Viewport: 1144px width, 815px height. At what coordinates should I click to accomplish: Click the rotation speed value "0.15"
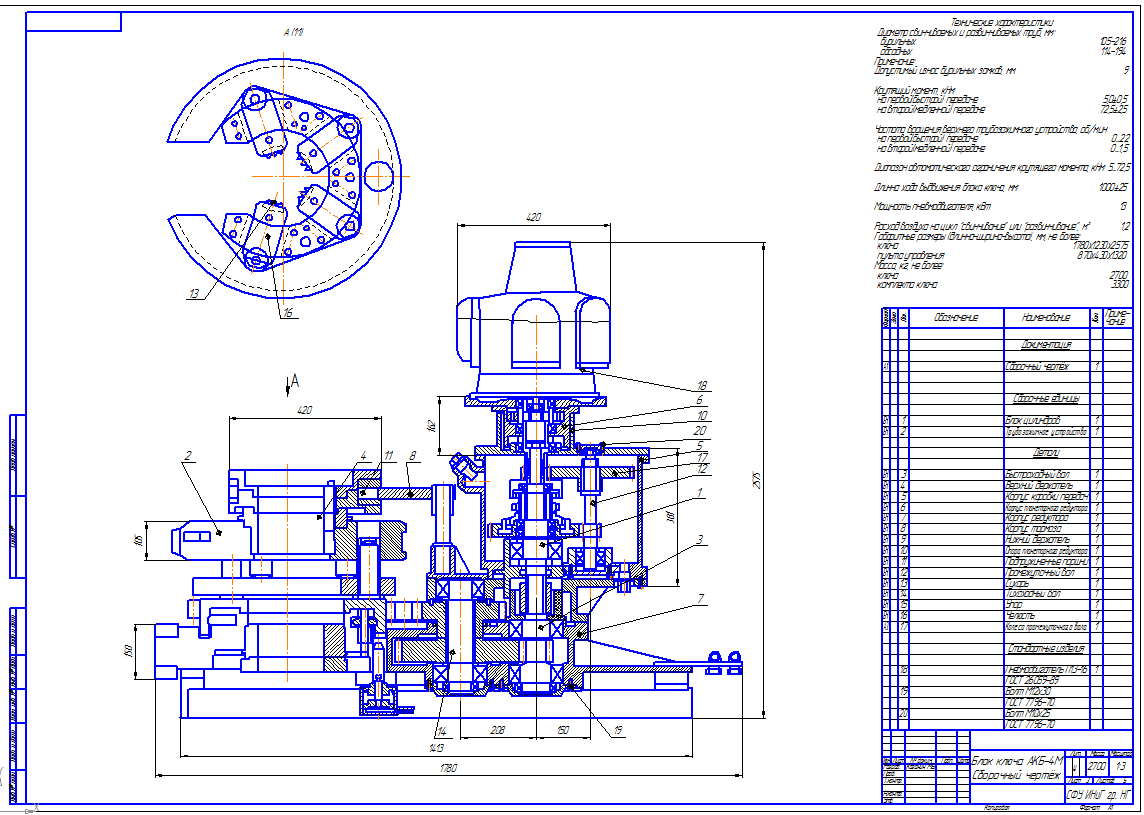click(x=1120, y=148)
